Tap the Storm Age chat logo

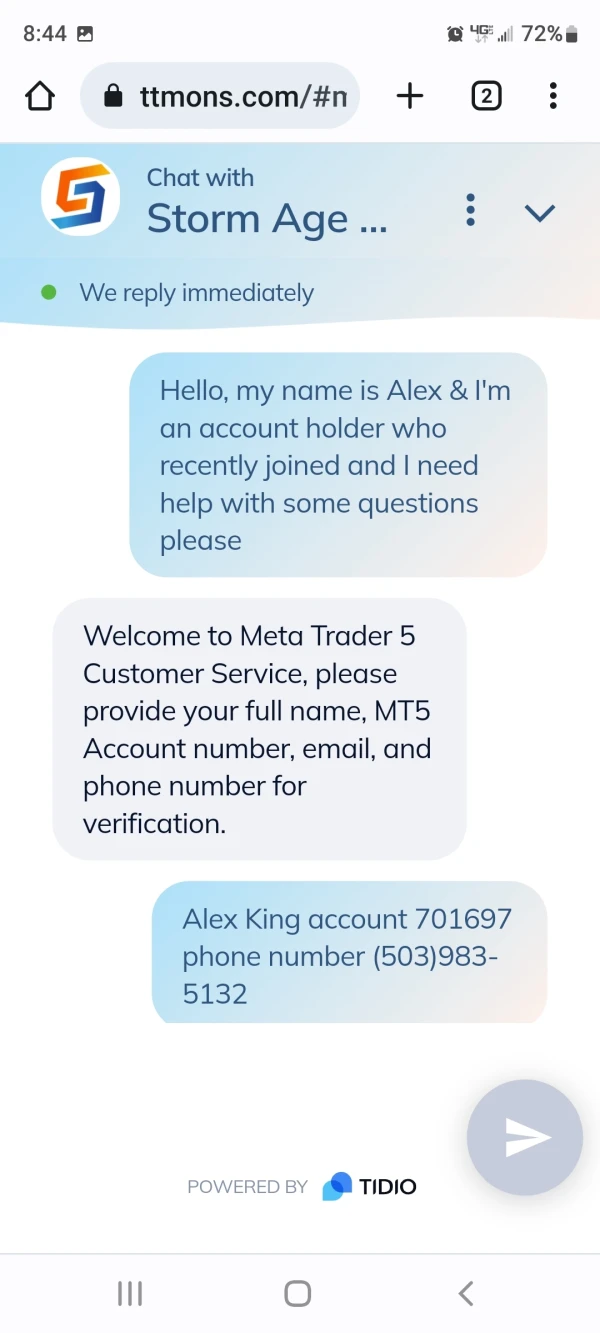pyautogui.click(x=81, y=197)
